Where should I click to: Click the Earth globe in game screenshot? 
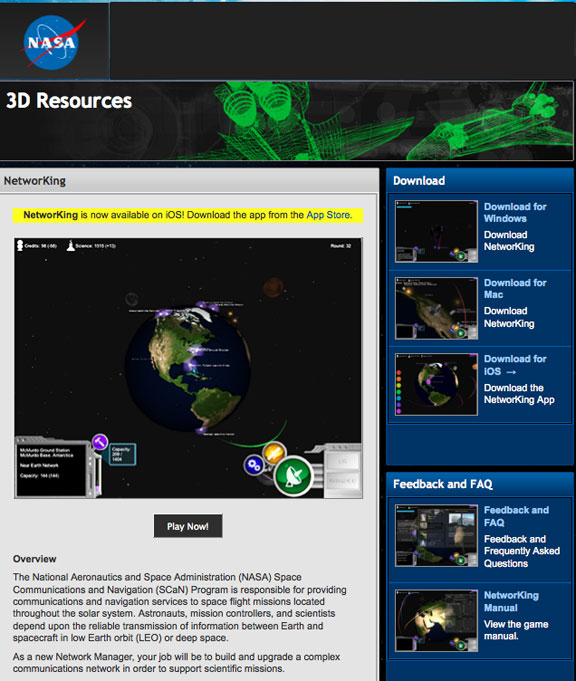pyautogui.click(x=188, y=369)
